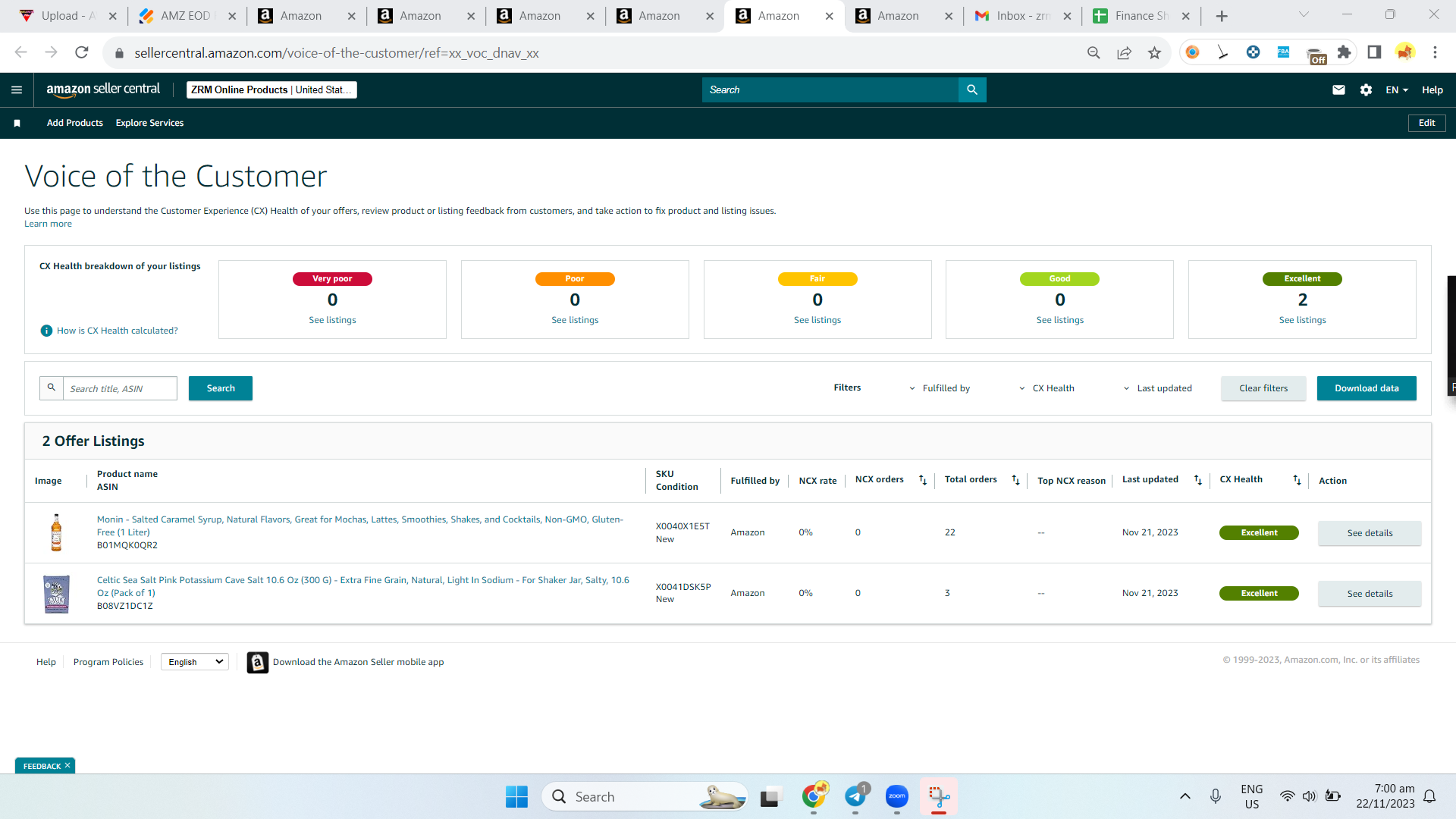This screenshot has width=1456, height=819.
Task: See details for Monin Salted Caramel Syrup
Action: coord(1370,533)
